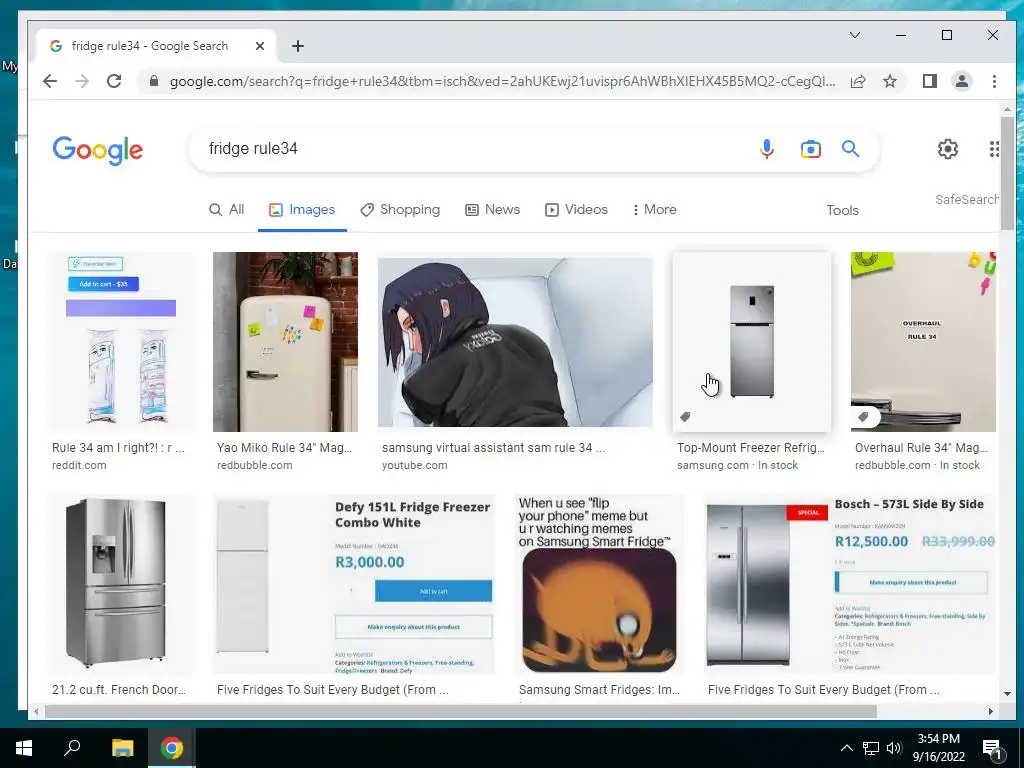Open the Chrome profile avatar
1024x768 pixels.
click(961, 81)
